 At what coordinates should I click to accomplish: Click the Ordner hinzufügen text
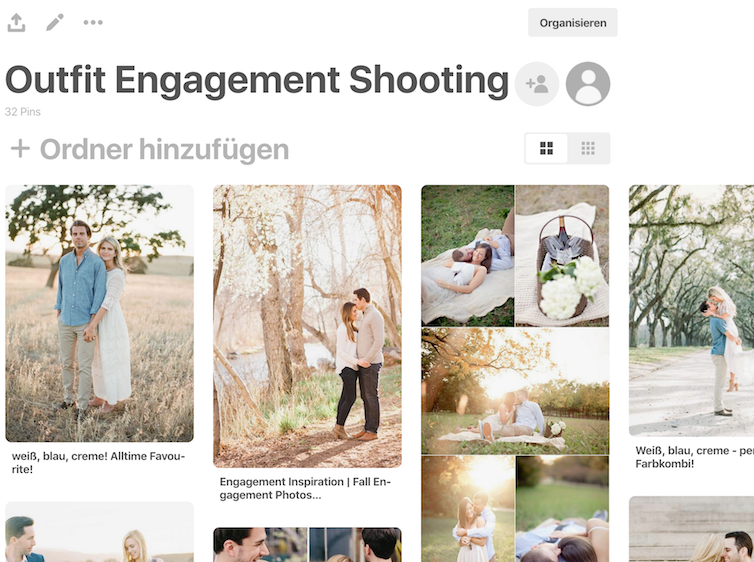pos(164,150)
